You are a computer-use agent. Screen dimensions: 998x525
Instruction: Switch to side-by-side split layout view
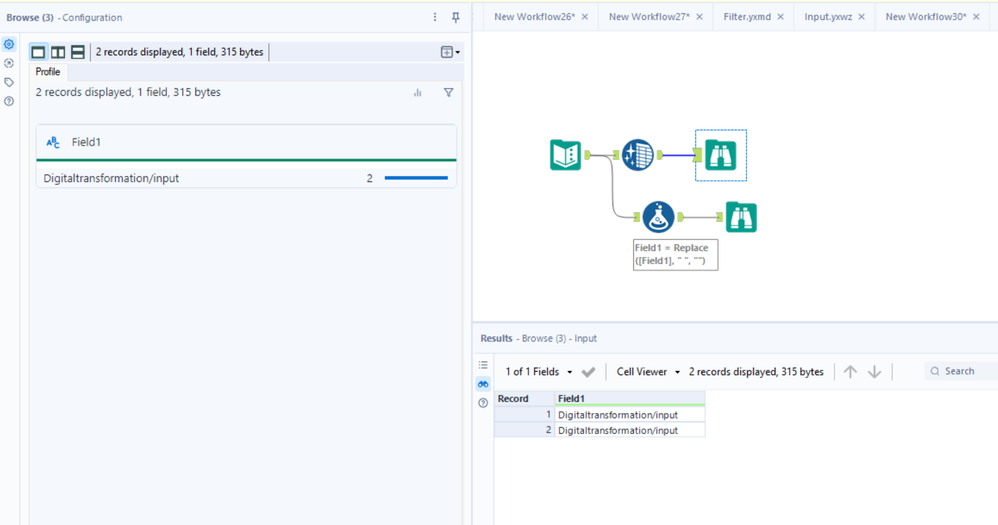(x=58, y=52)
